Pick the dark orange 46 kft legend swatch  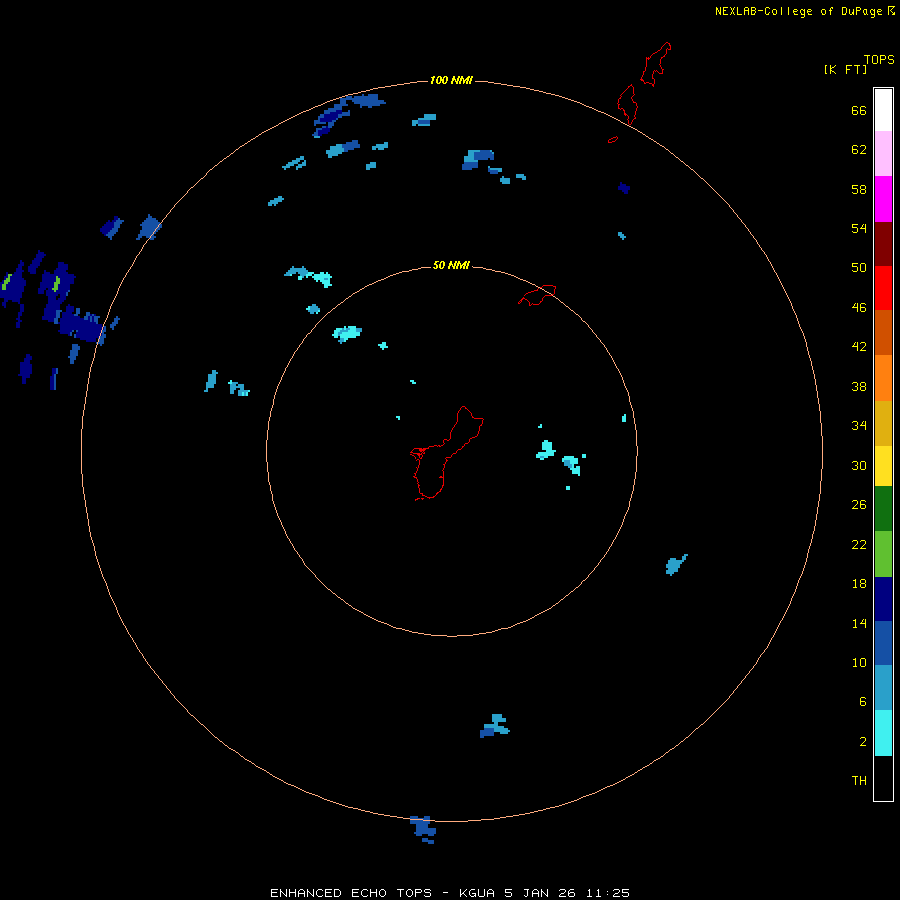pyautogui.click(x=883, y=332)
